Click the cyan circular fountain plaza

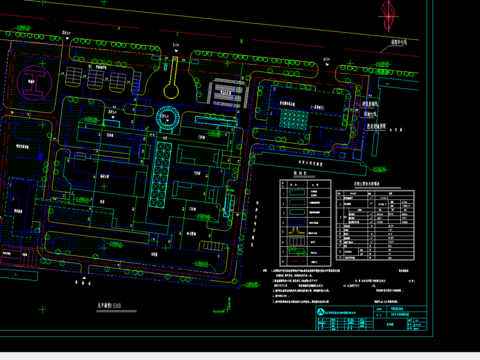click(168, 118)
